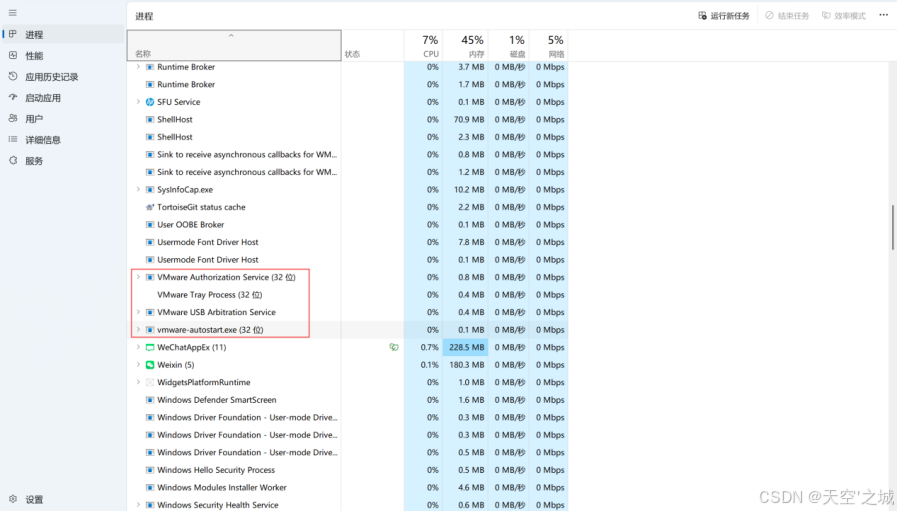898x512 pixels.
Task: Select the second Runtime Broker row
Action: tap(348, 84)
